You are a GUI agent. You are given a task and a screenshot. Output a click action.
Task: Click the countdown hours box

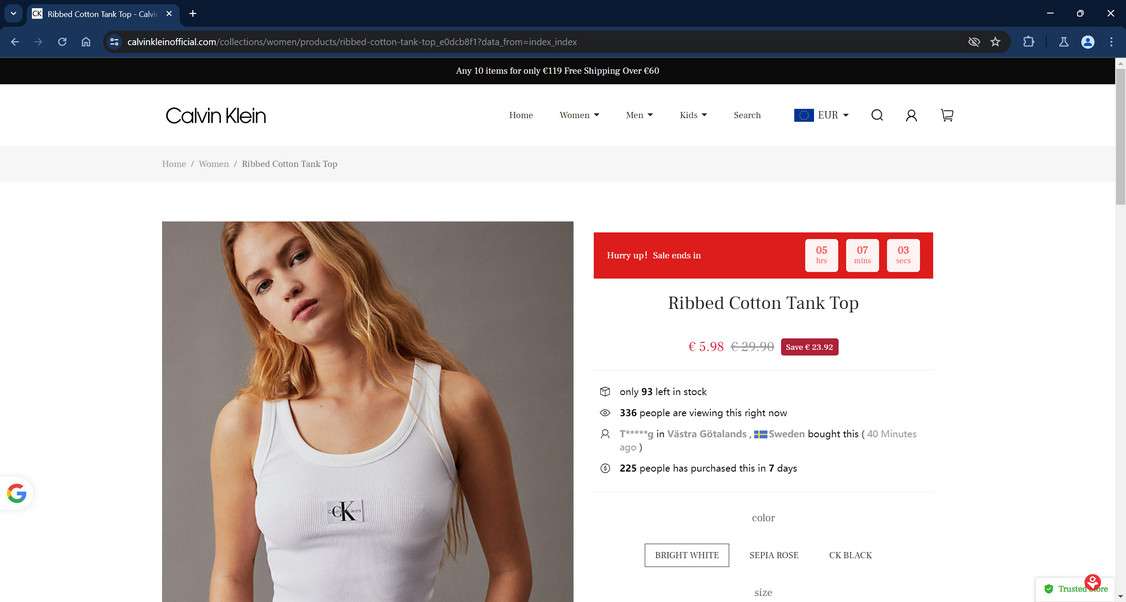[822, 255]
